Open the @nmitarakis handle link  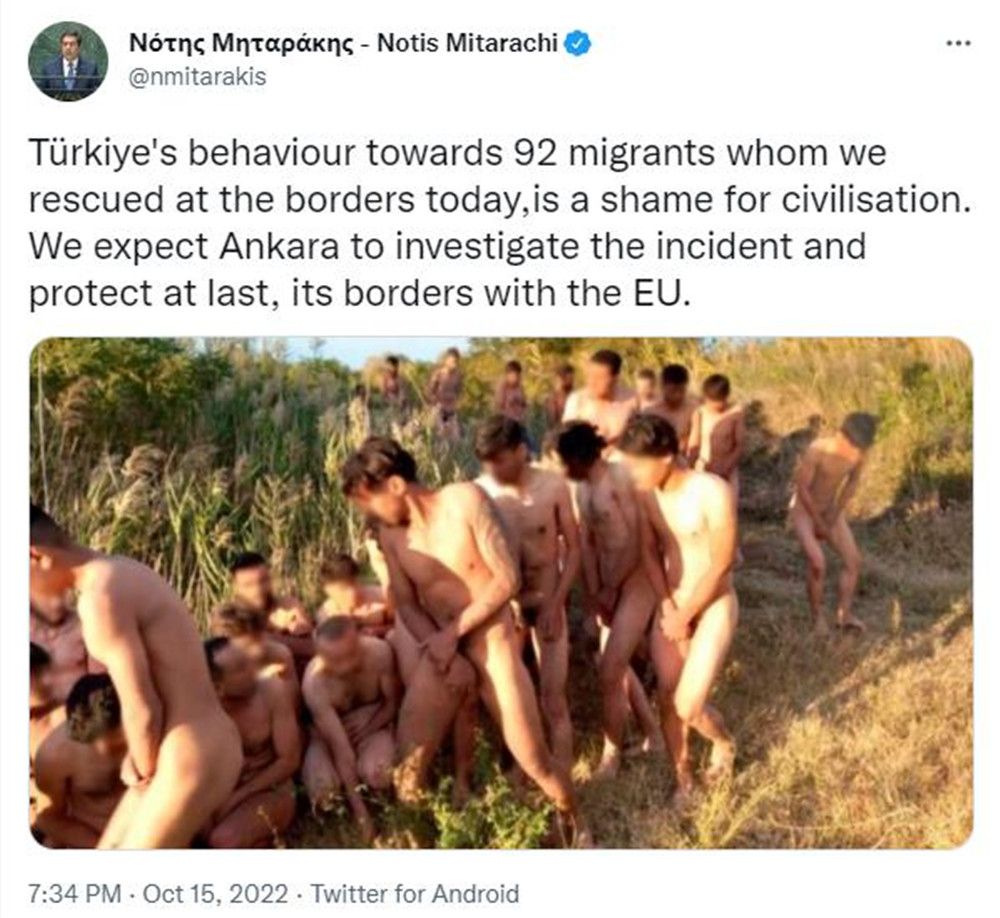[x=198, y=77]
